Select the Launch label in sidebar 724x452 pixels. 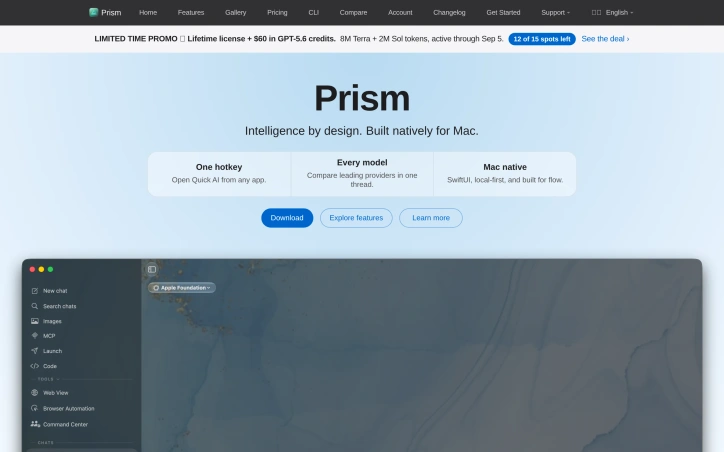52,351
